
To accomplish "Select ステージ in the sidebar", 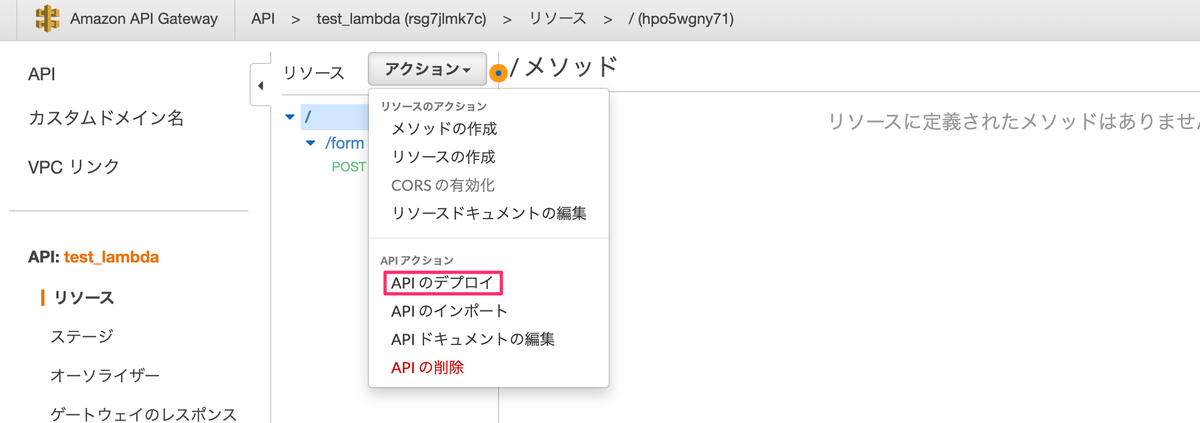I will 82,337.
